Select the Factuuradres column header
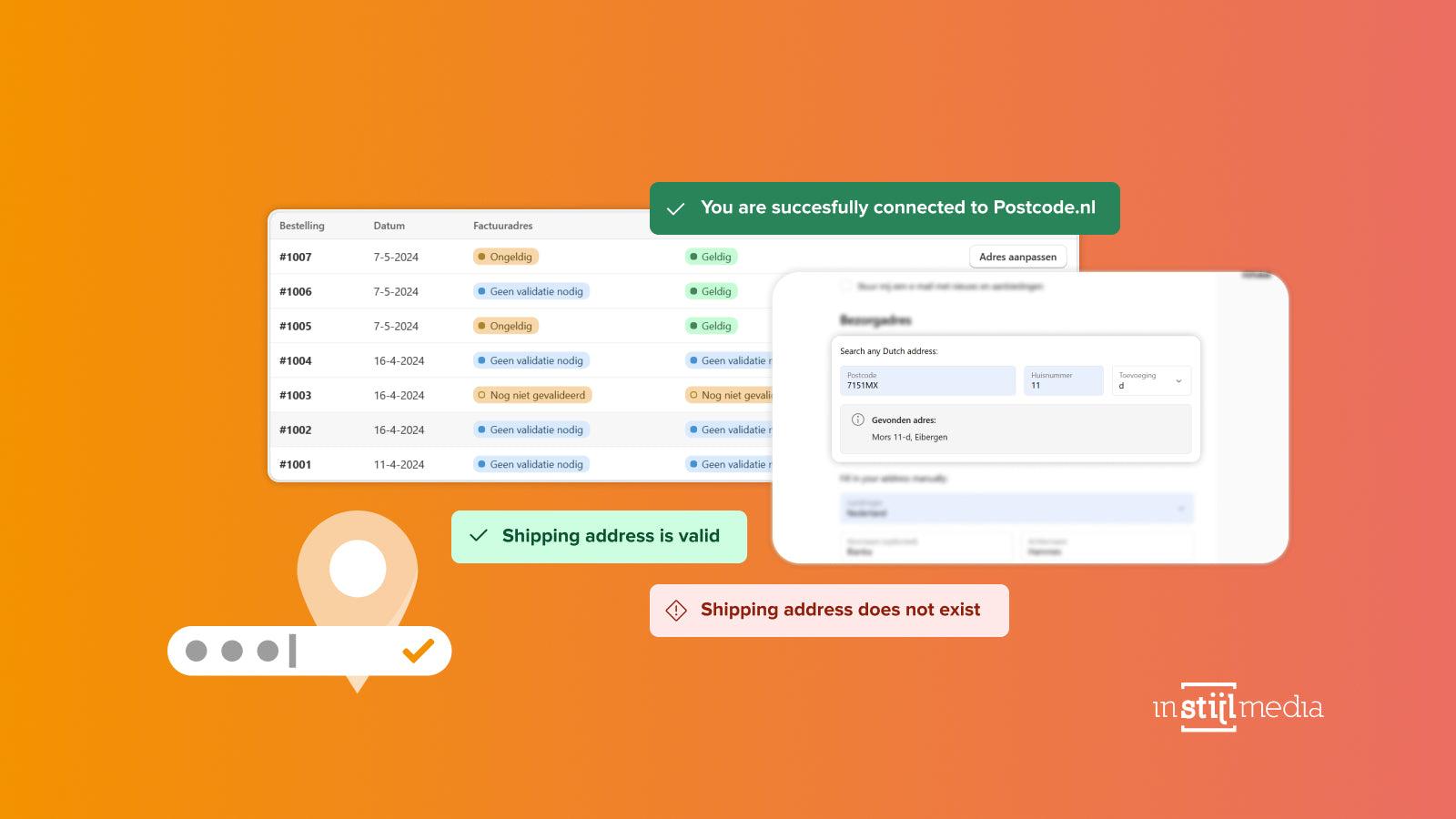This screenshot has width=1456, height=819. pyautogui.click(x=503, y=226)
